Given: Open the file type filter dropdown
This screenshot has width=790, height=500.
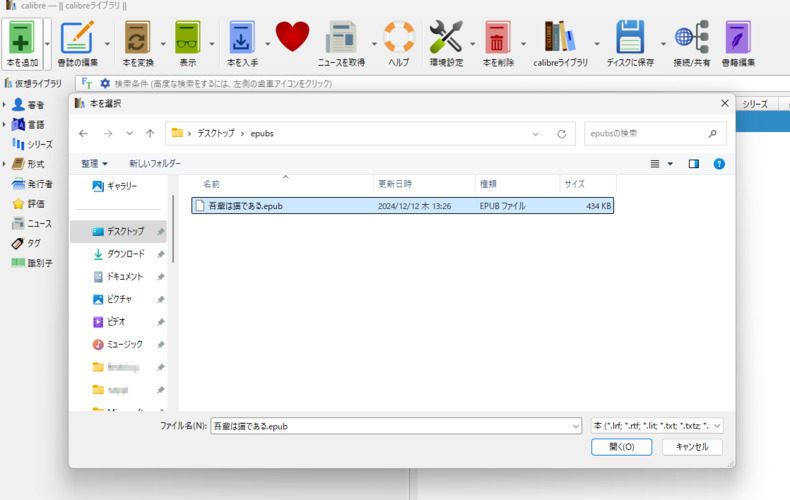Looking at the screenshot, I should (x=657, y=426).
